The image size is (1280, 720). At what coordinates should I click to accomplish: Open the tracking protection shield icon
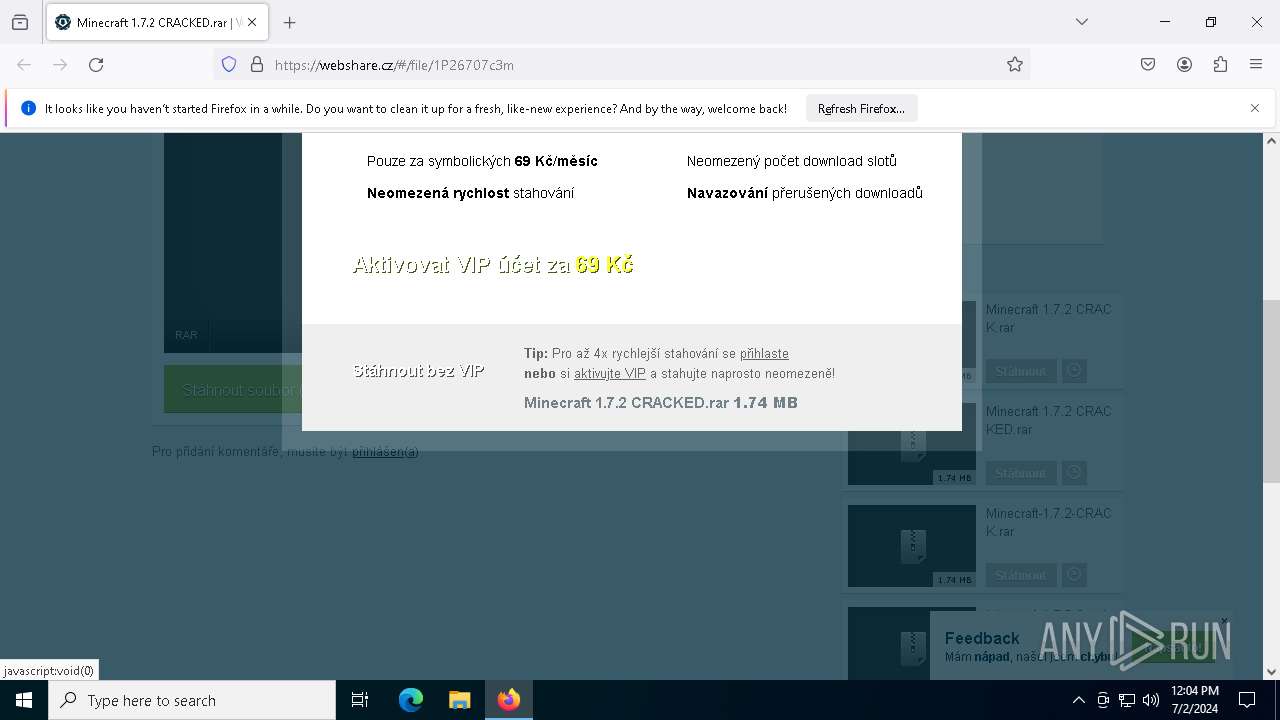pyautogui.click(x=229, y=65)
